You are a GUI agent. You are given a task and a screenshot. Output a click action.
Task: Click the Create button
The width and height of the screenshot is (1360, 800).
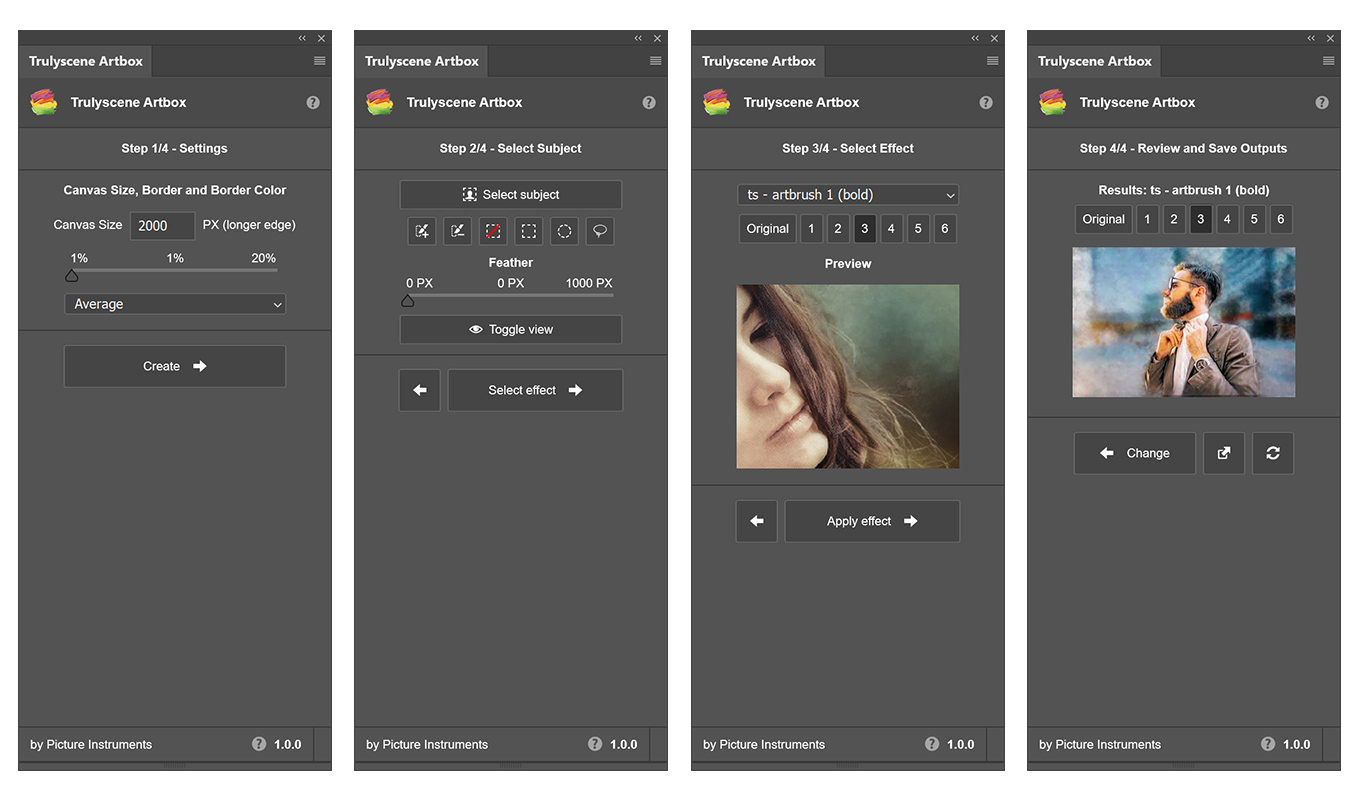[175, 366]
